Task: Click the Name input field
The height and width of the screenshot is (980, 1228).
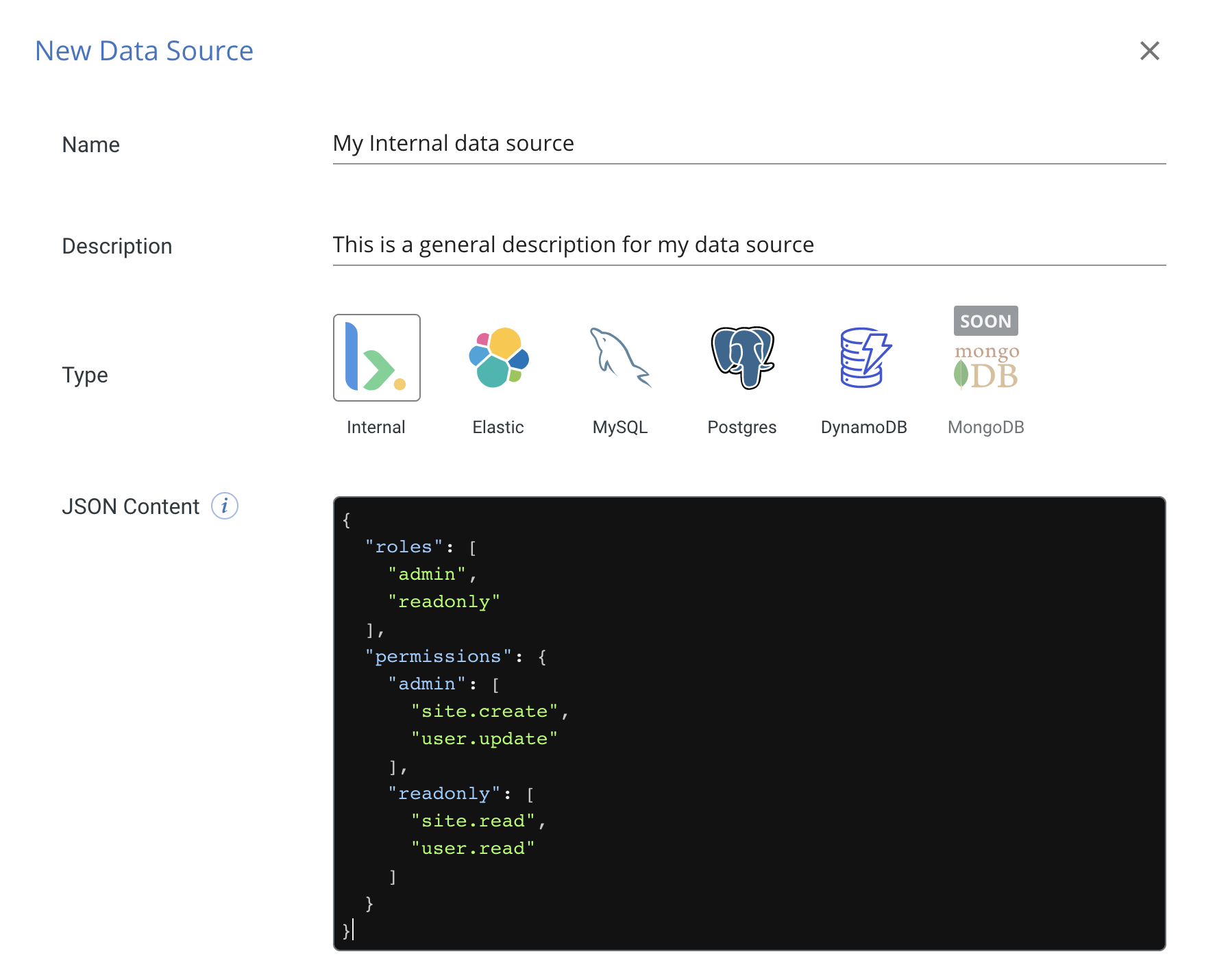Action: pyautogui.click(x=748, y=144)
